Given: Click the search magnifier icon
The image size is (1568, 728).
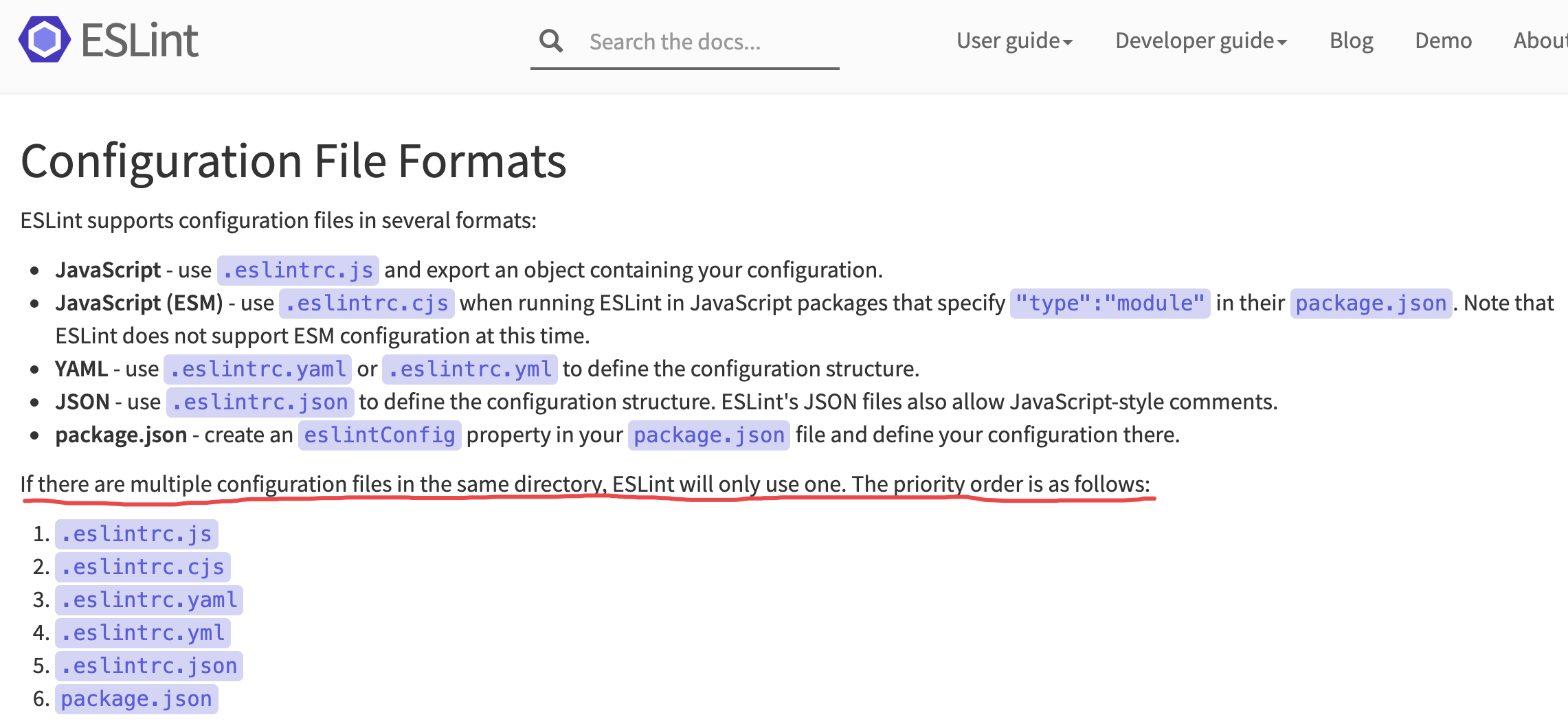Looking at the screenshot, I should click(x=550, y=41).
